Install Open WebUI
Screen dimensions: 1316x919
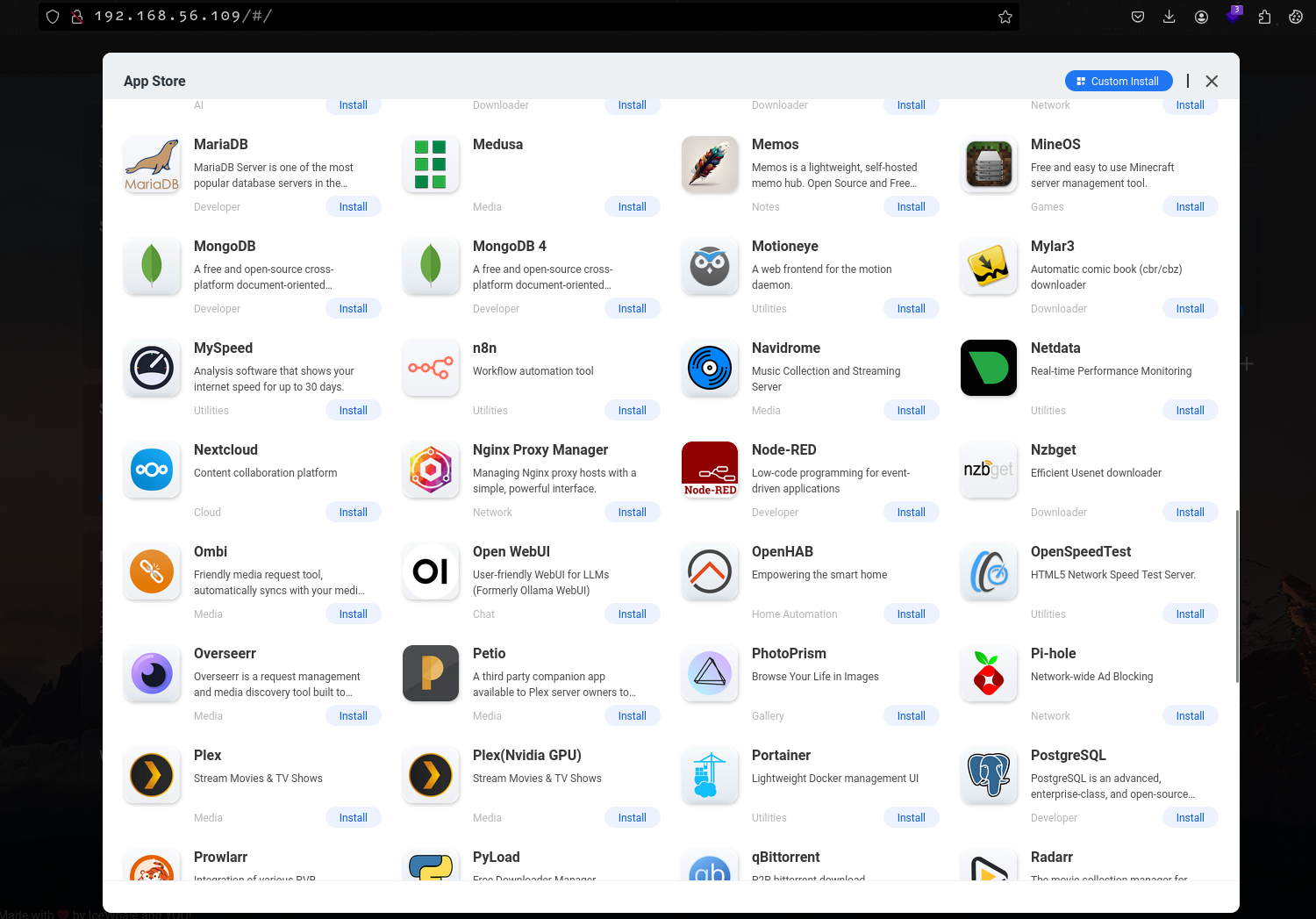(x=633, y=614)
